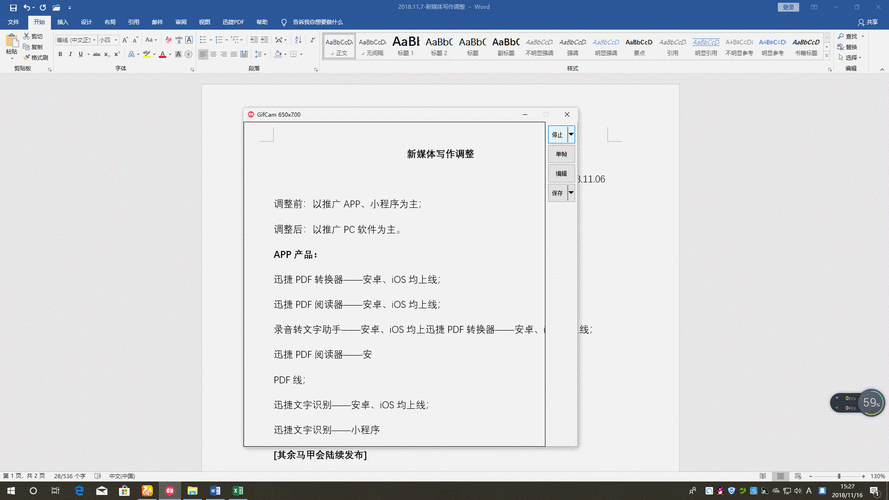The image size is (889, 500).
Task: Click the Clear Formatting eraser icon
Action: (168, 40)
